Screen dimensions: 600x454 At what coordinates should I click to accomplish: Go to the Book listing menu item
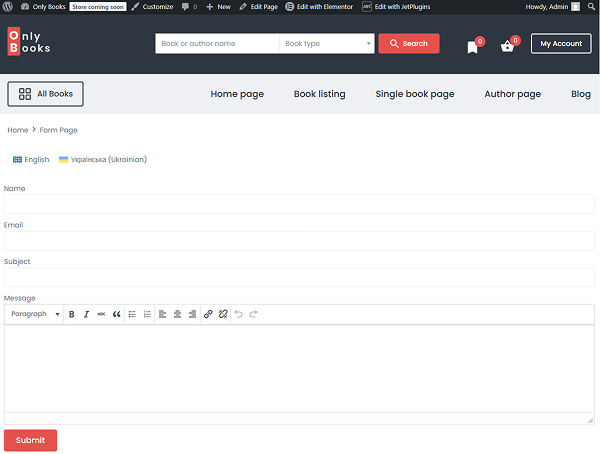pos(319,94)
